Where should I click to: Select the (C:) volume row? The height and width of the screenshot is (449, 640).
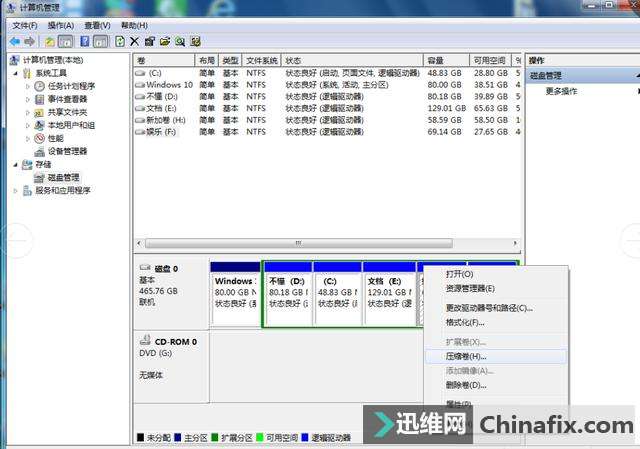point(328,73)
